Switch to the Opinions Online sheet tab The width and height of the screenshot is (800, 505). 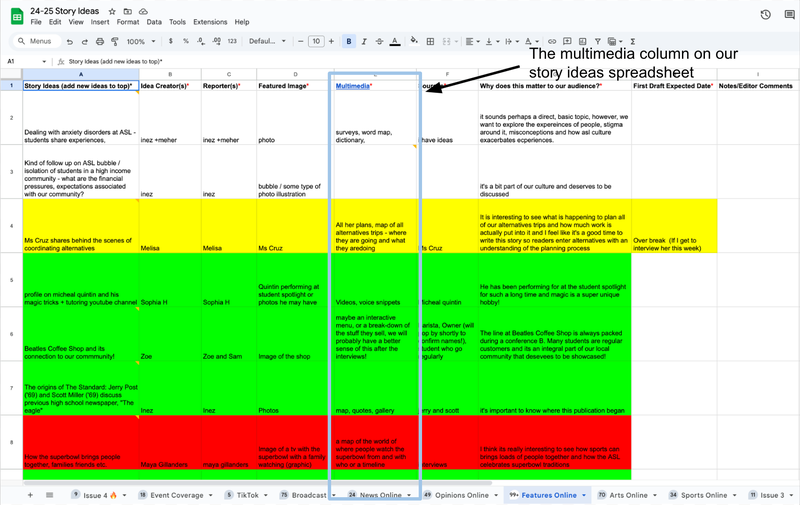462,495
